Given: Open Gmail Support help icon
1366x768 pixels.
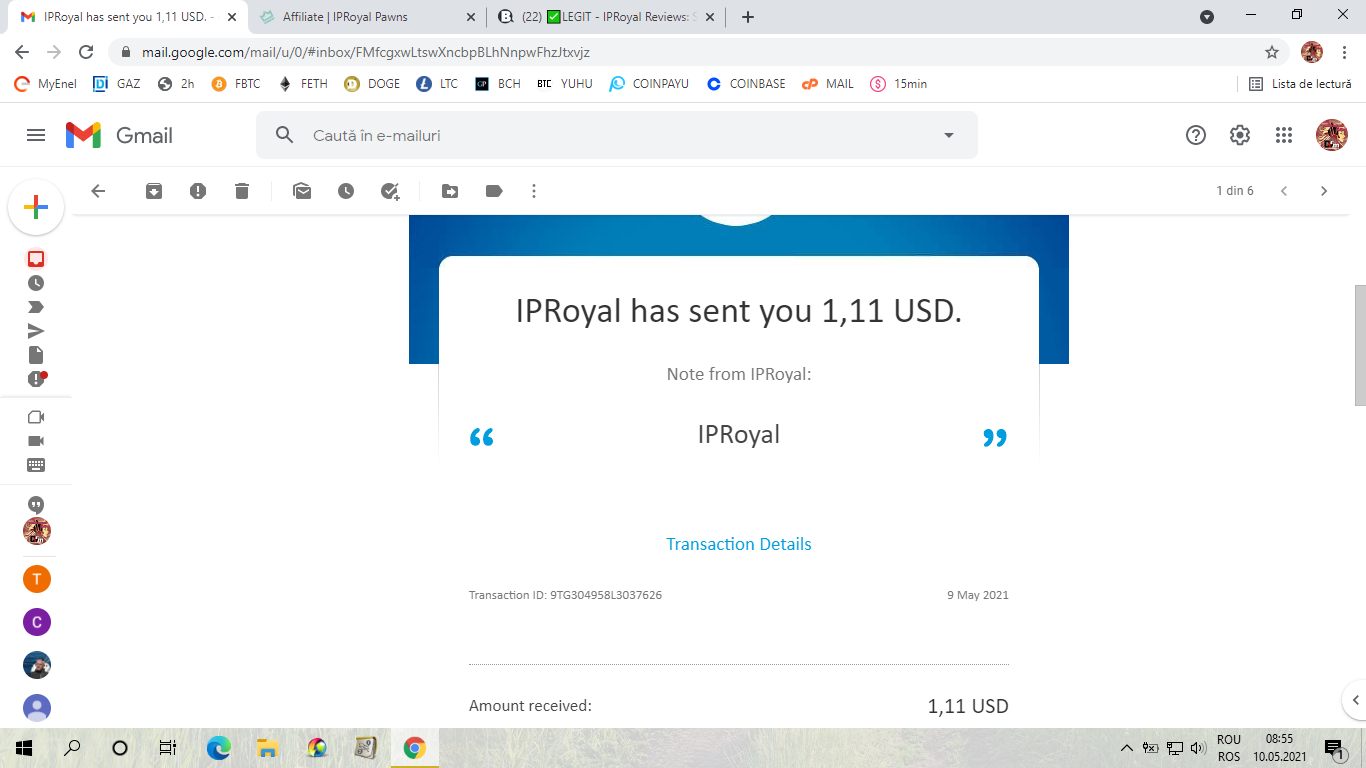Looking at the screenshot, I should point(1196,135).
